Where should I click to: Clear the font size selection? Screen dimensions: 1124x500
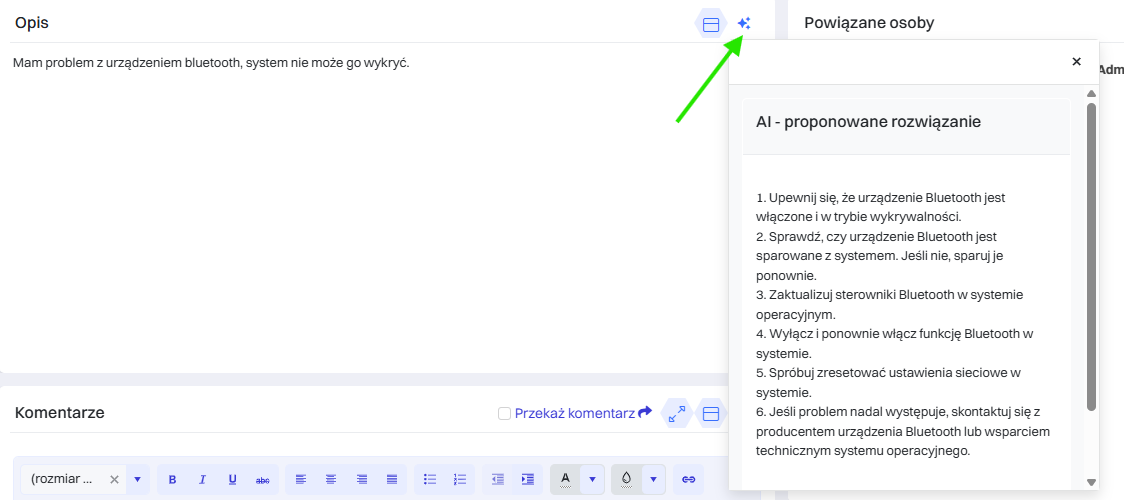114,480
